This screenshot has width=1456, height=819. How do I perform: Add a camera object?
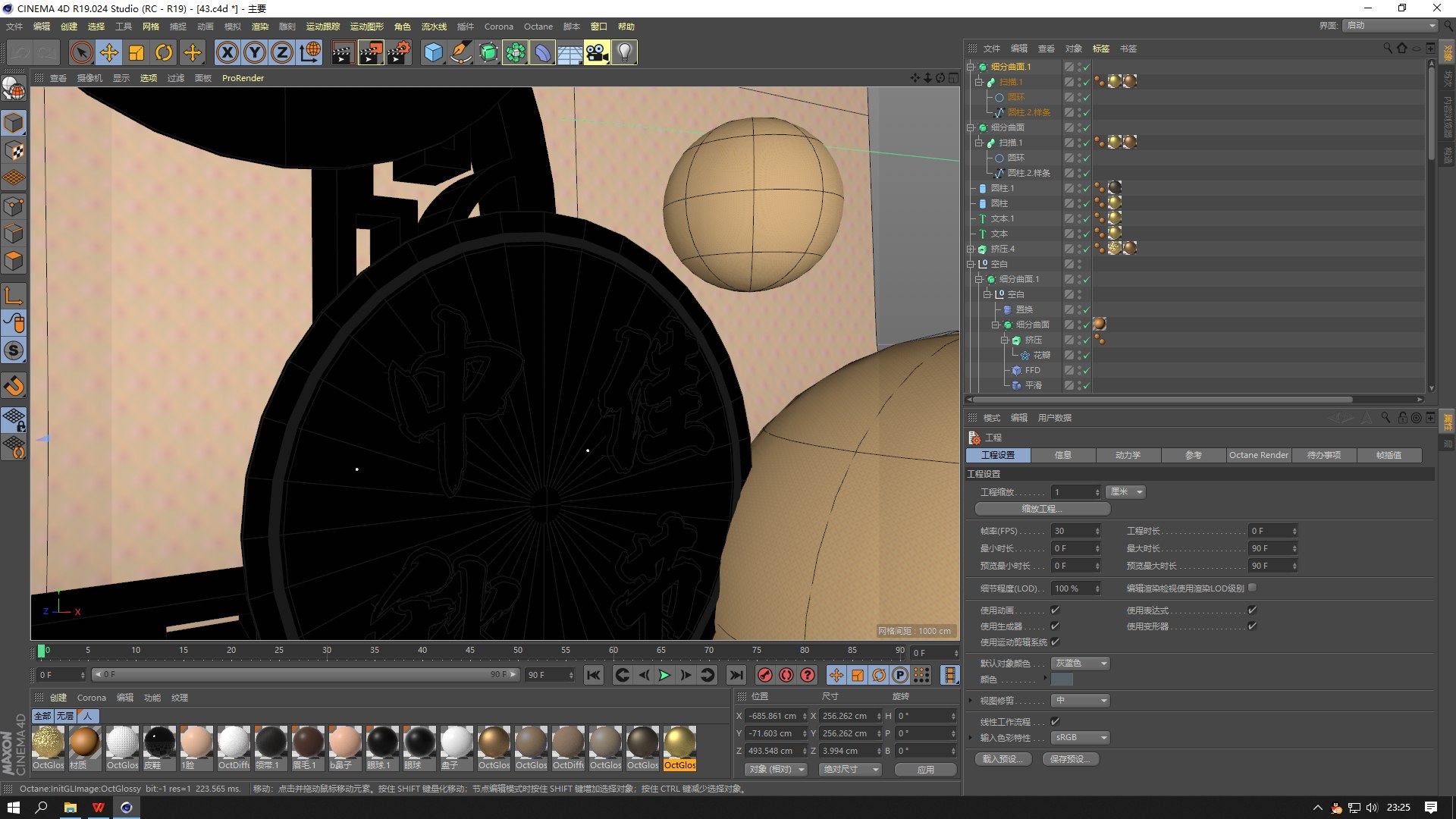click(x=597, y=52)
